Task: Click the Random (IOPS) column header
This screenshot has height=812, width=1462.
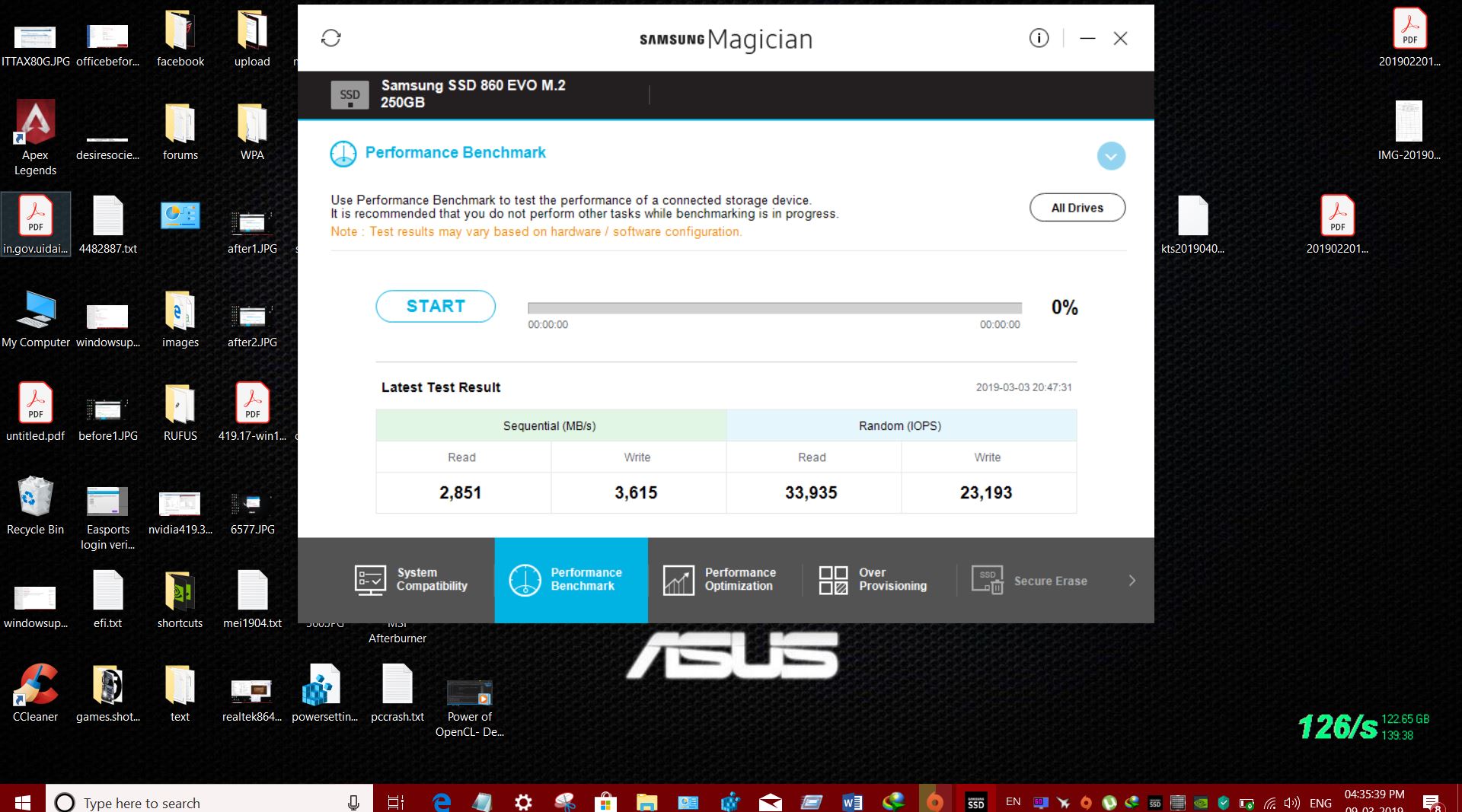Action: tap(902, 425)
